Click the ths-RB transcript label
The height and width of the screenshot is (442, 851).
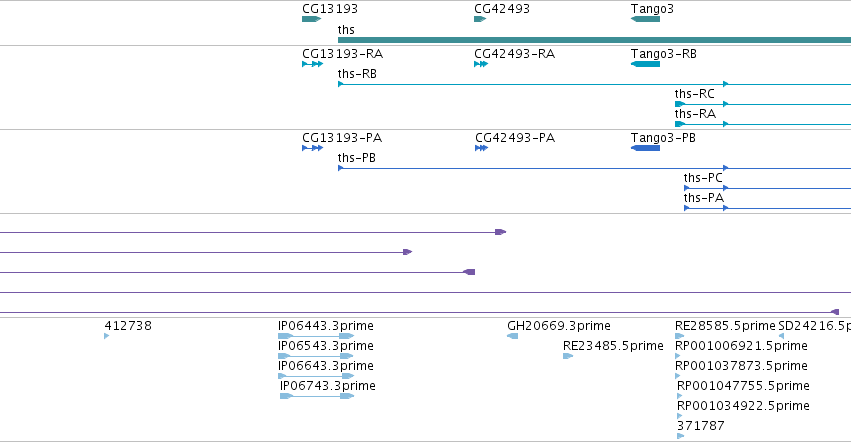[x=357, y=74]
